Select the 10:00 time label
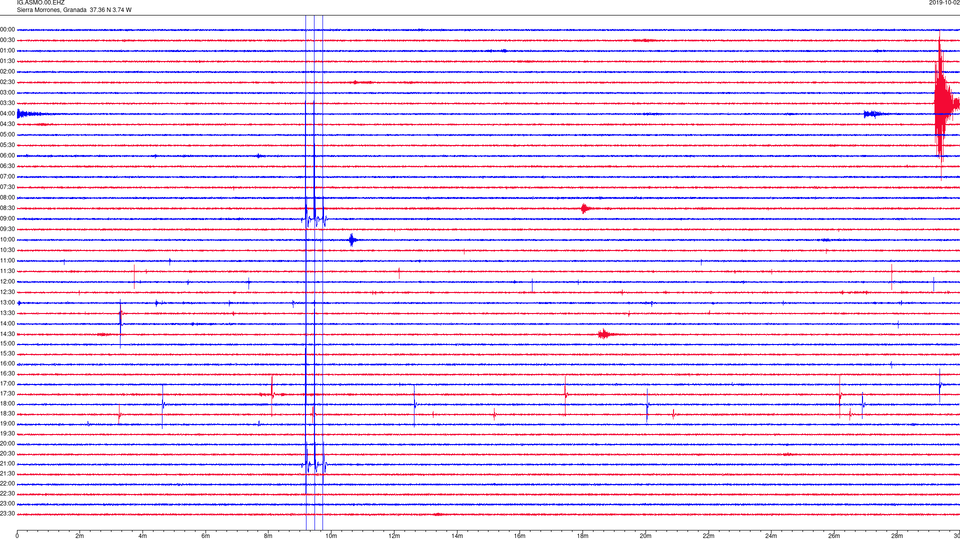 click(7, 239)
